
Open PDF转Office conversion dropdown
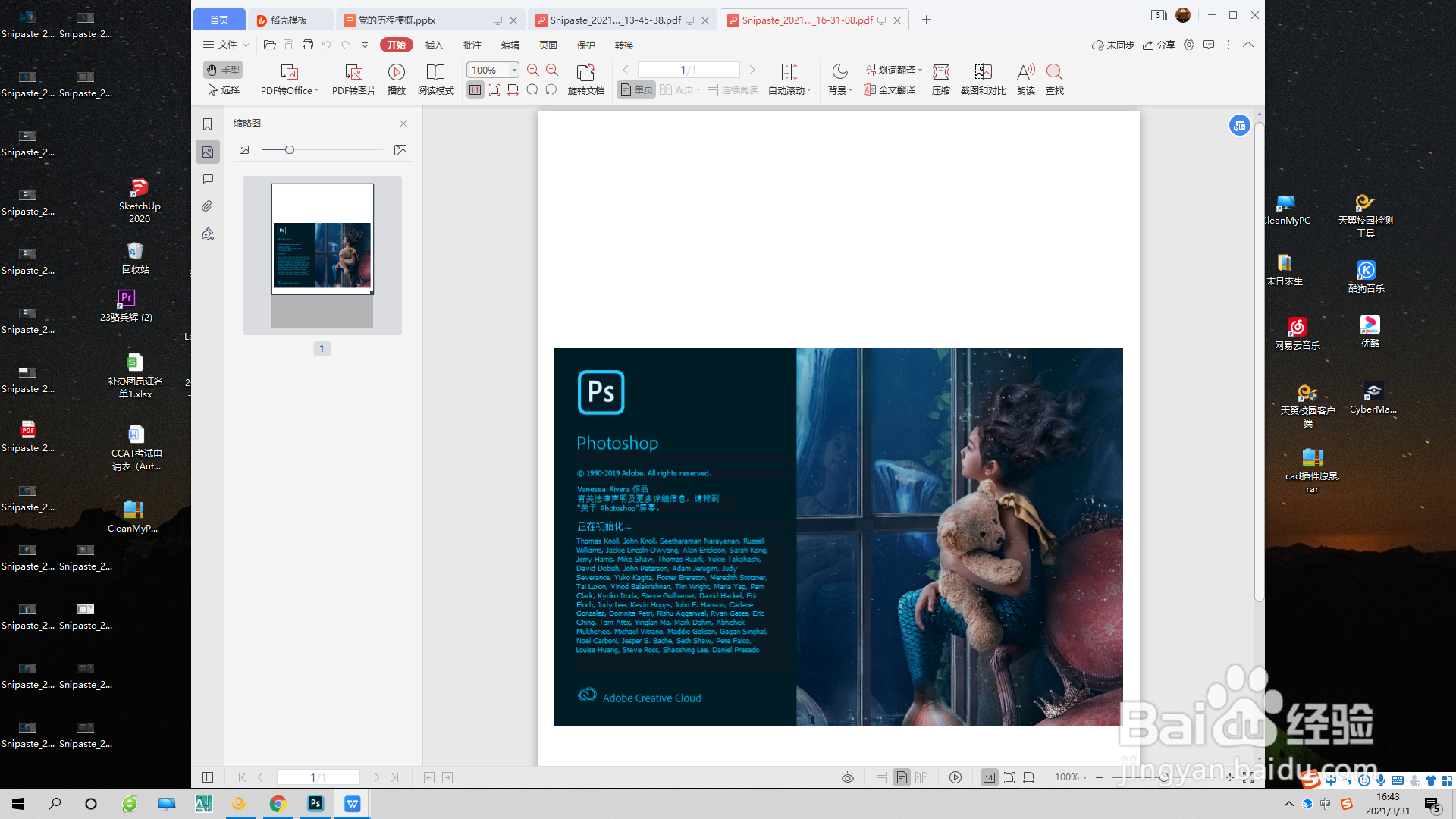[x=290, y=80]
